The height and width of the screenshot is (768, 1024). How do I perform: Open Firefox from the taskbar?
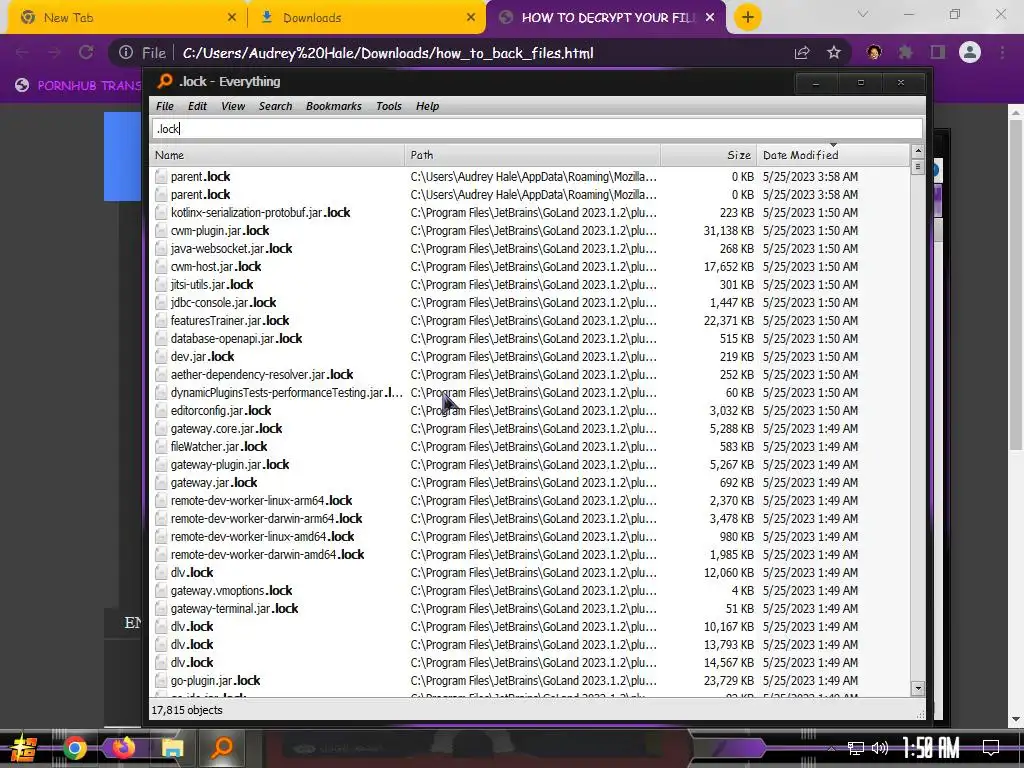tap(123, 747)
